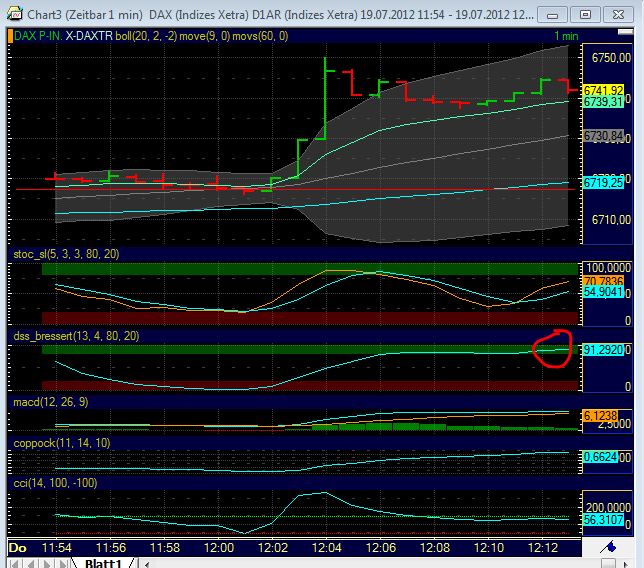Click the orange 6,1238 macd value
644x568 pixels.
pyautogui.click(x=600, y=416)
